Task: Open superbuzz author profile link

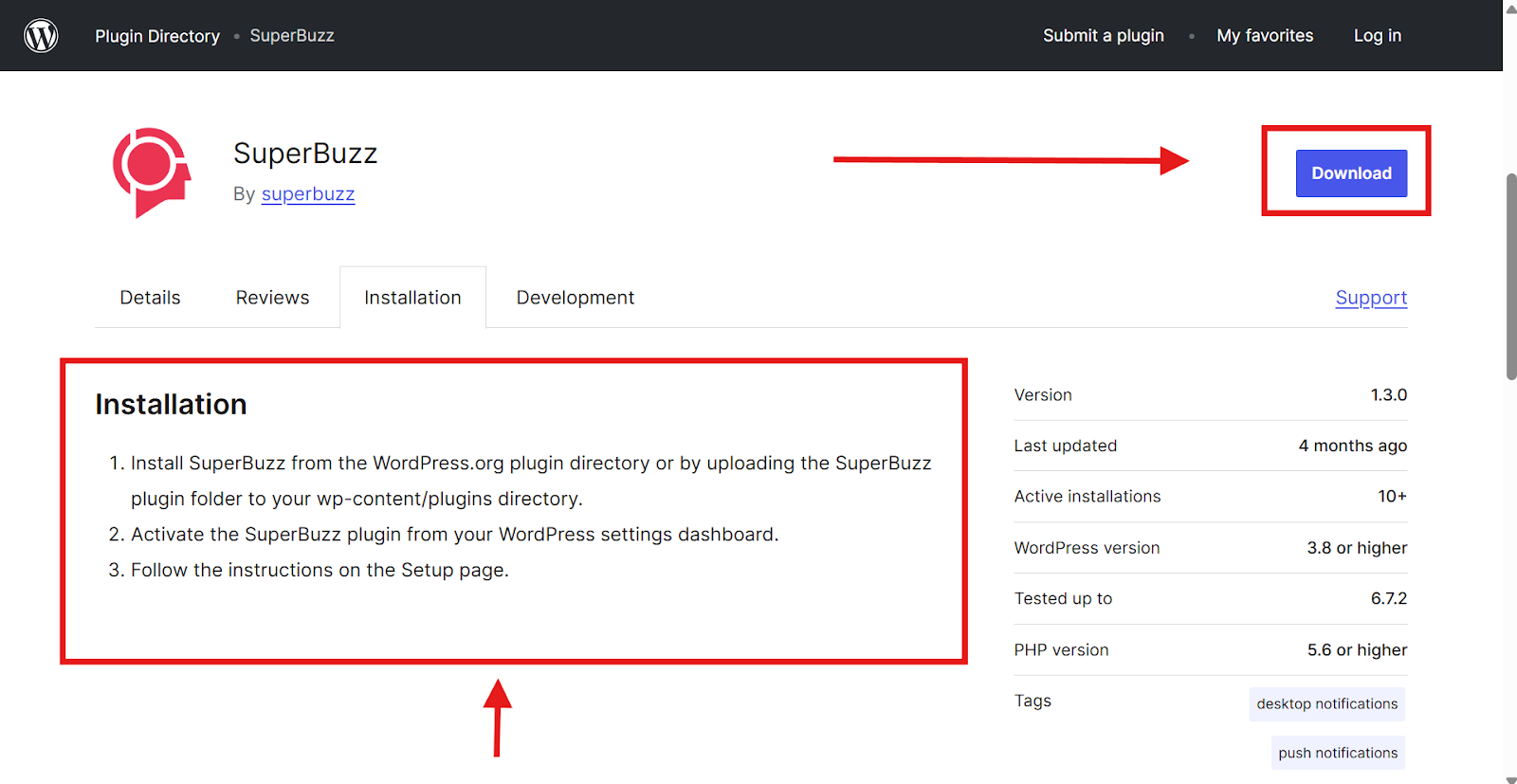Action: pyautogui.click(x=308, y=194)
